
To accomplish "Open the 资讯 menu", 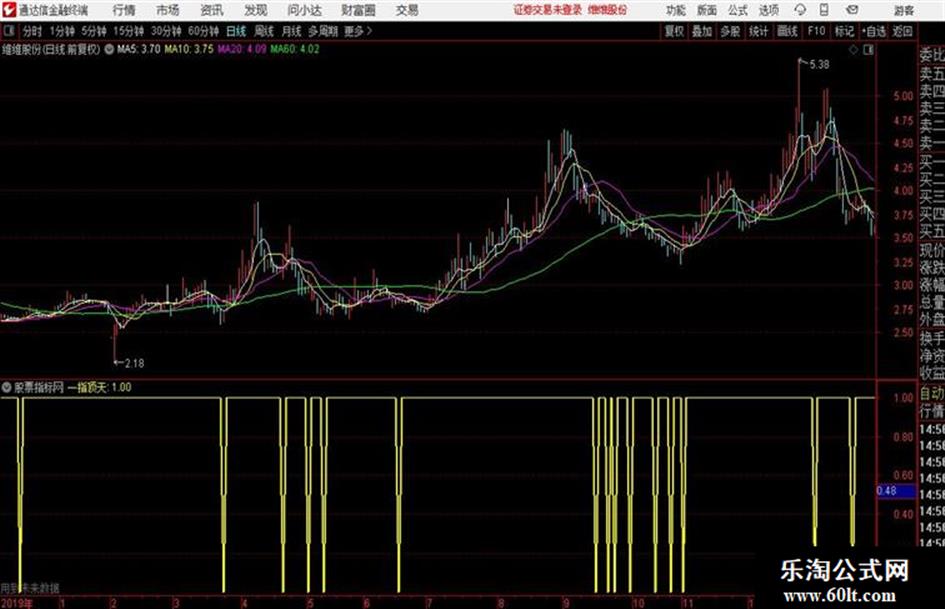I will (x=212, y=10).
